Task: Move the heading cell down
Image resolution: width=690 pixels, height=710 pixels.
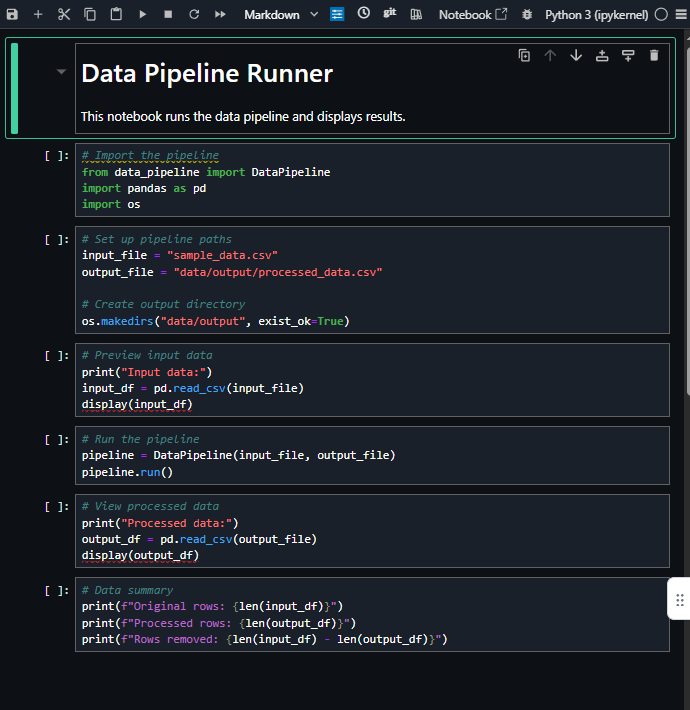Action: [x=576, y=55]
